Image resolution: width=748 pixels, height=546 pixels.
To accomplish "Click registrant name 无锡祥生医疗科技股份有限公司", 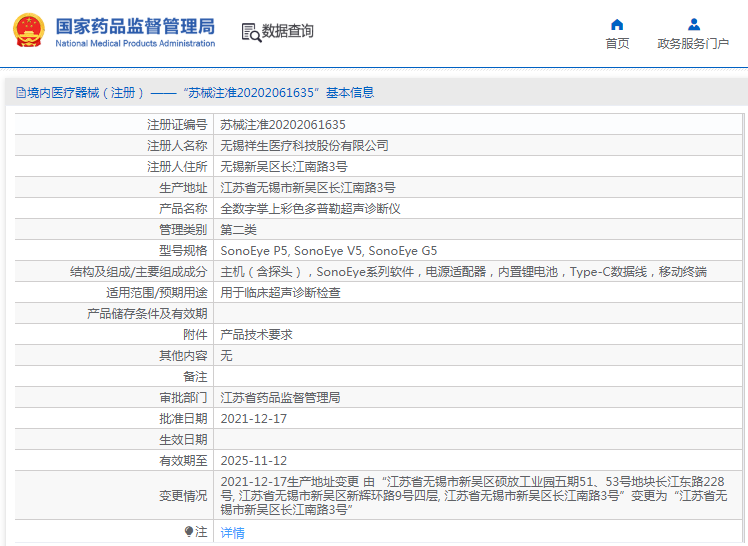I will click(x=304, y=146).
